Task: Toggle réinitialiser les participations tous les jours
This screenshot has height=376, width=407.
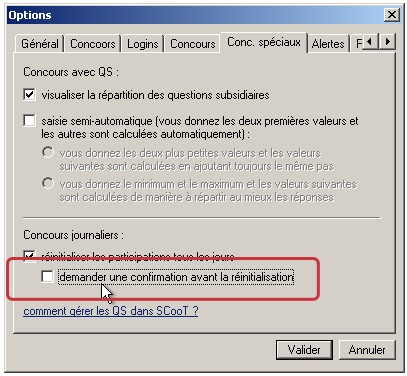Action: pos(29,256)
